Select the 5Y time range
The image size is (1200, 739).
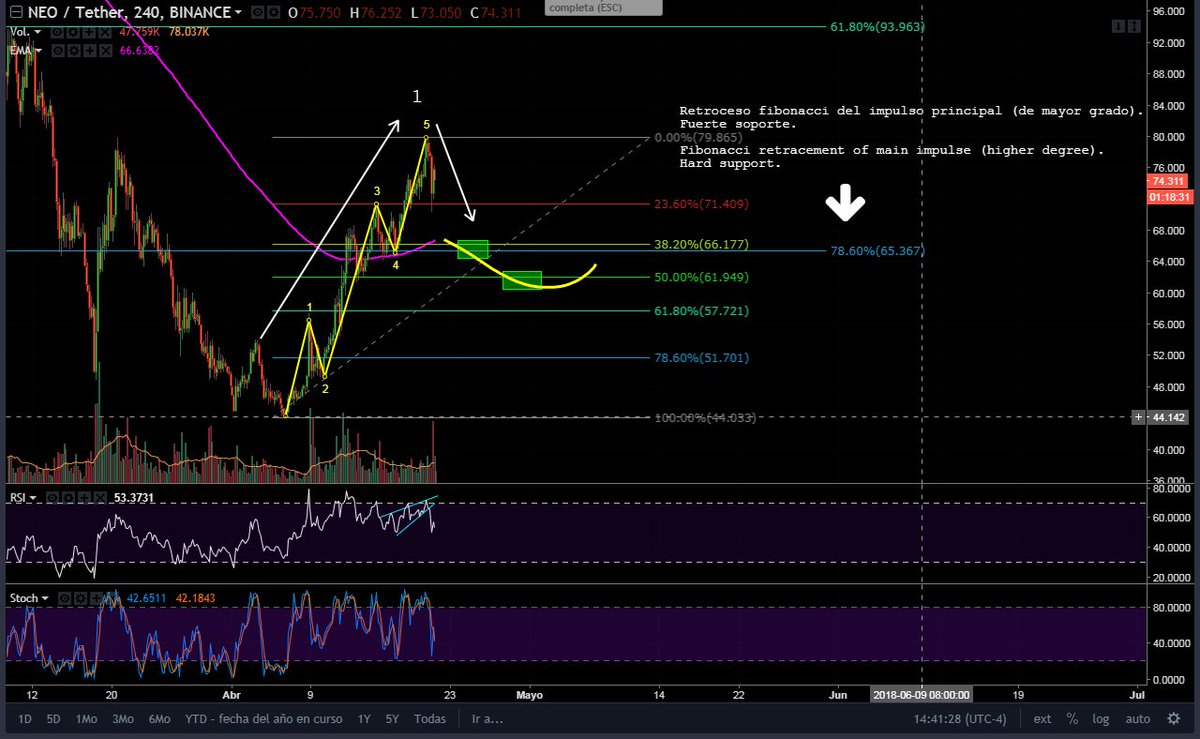click(x=392, y=719)
